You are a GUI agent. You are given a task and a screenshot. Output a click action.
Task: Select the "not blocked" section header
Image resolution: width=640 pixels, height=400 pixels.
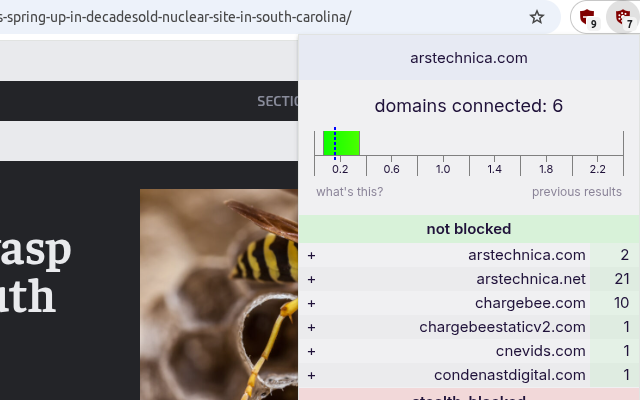pos(469,229)
